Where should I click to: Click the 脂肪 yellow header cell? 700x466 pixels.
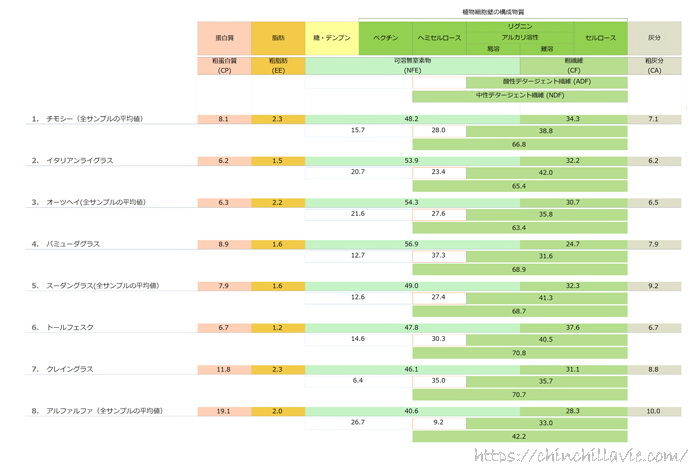click(279, 37)
